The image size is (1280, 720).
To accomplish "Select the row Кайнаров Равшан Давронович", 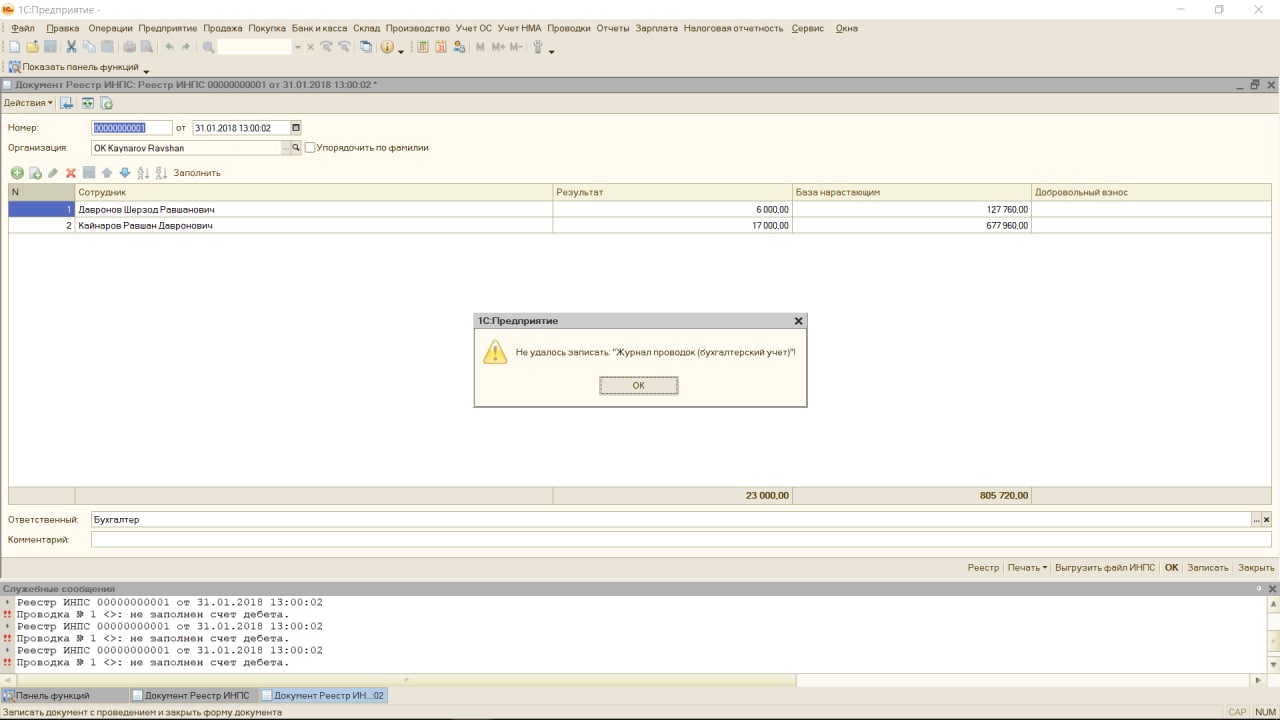I will (x=640, y=225).
